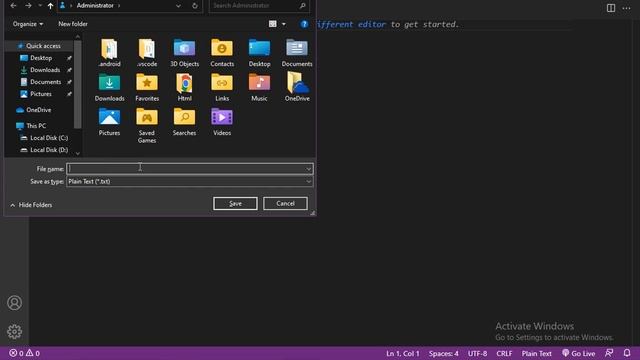Open VS Code editor More Actions ellipsis
The width and height of the screenshot is (640, 360).
point(626,8)
